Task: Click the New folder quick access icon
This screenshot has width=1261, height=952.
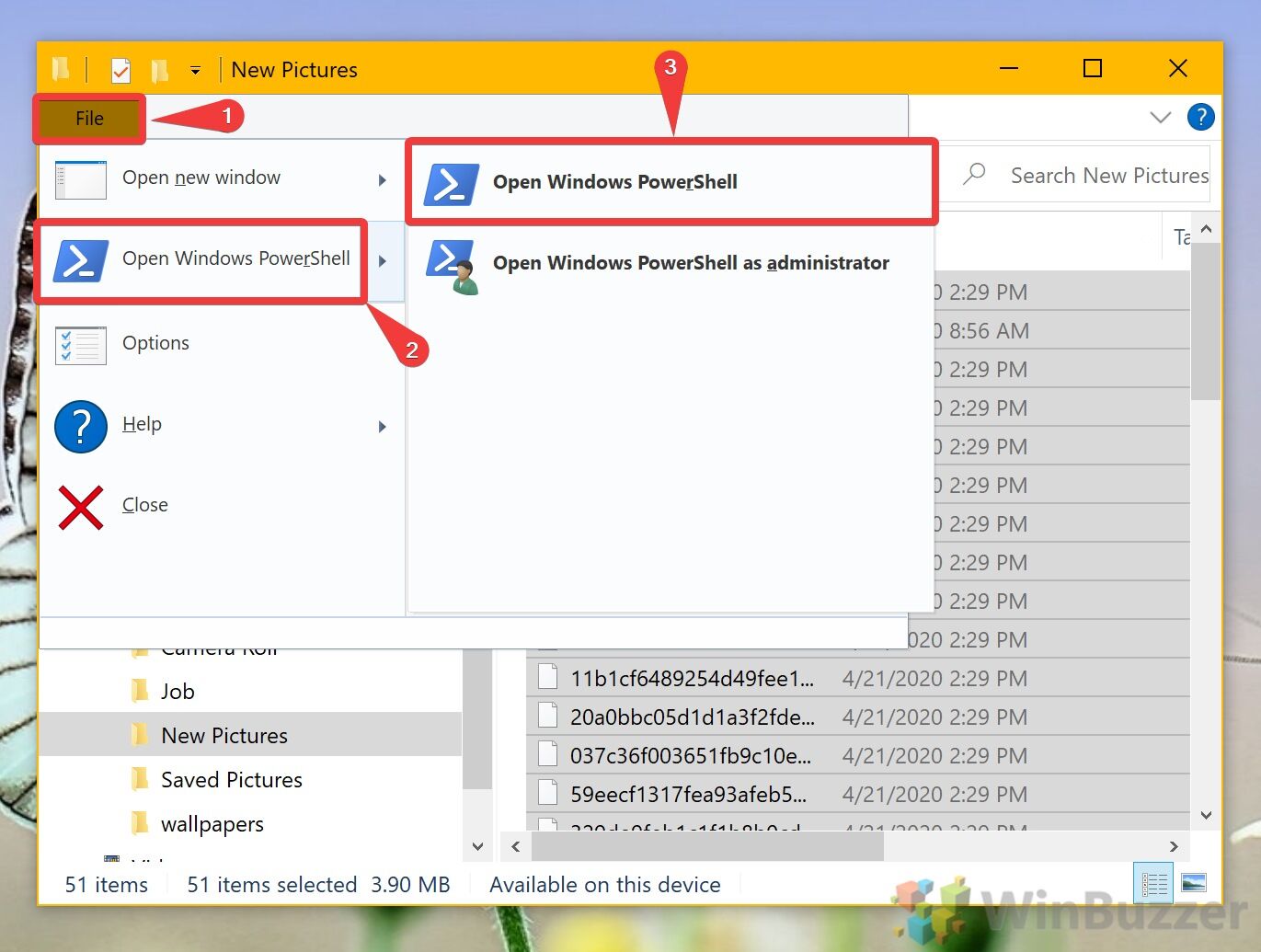Action: pos(160,70)
